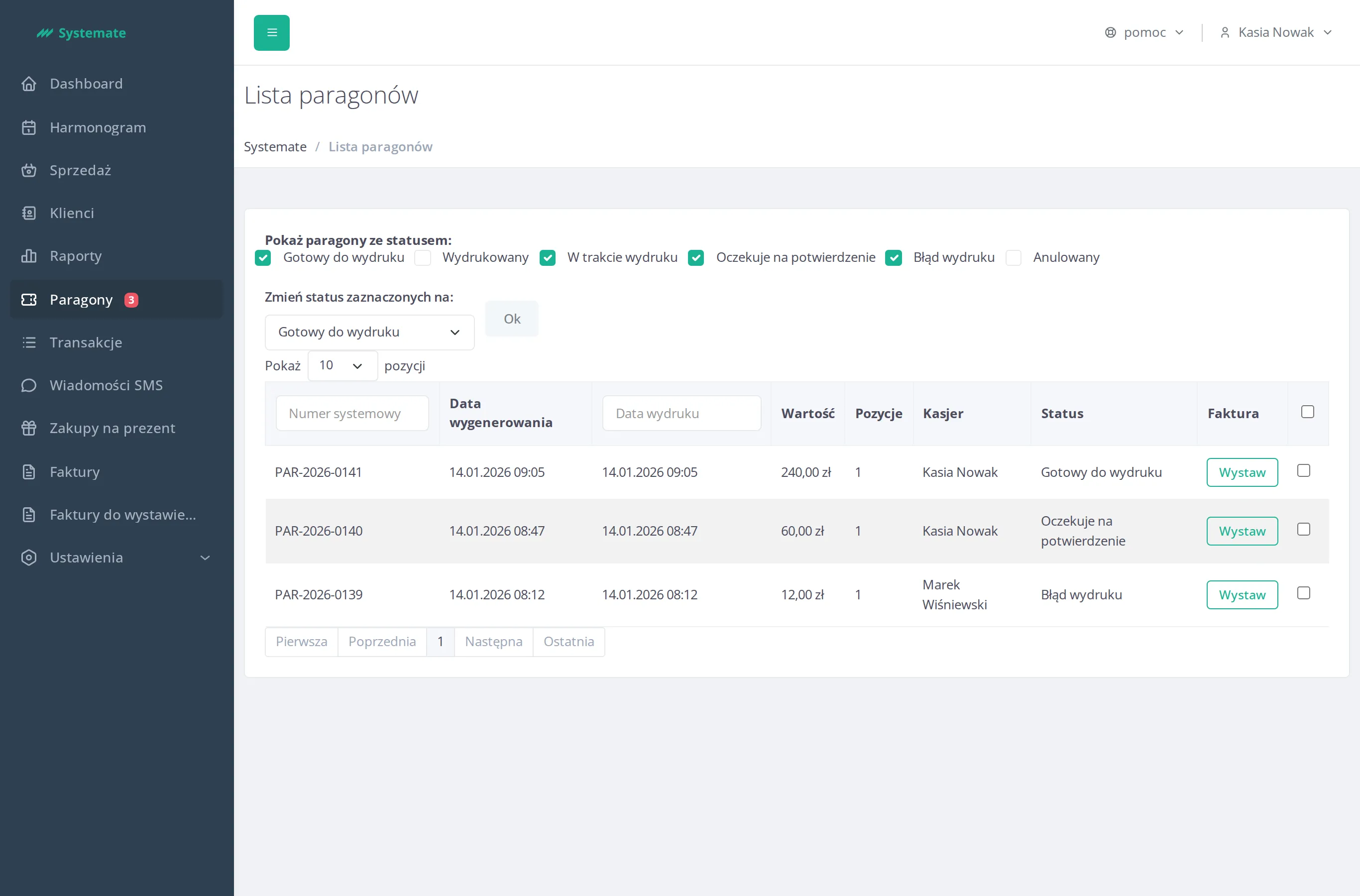This screenshot has height=896, width=1360.
Task: Go to Klienci in the sidebar
Action: pyautogui.click(x=116, y=213)
